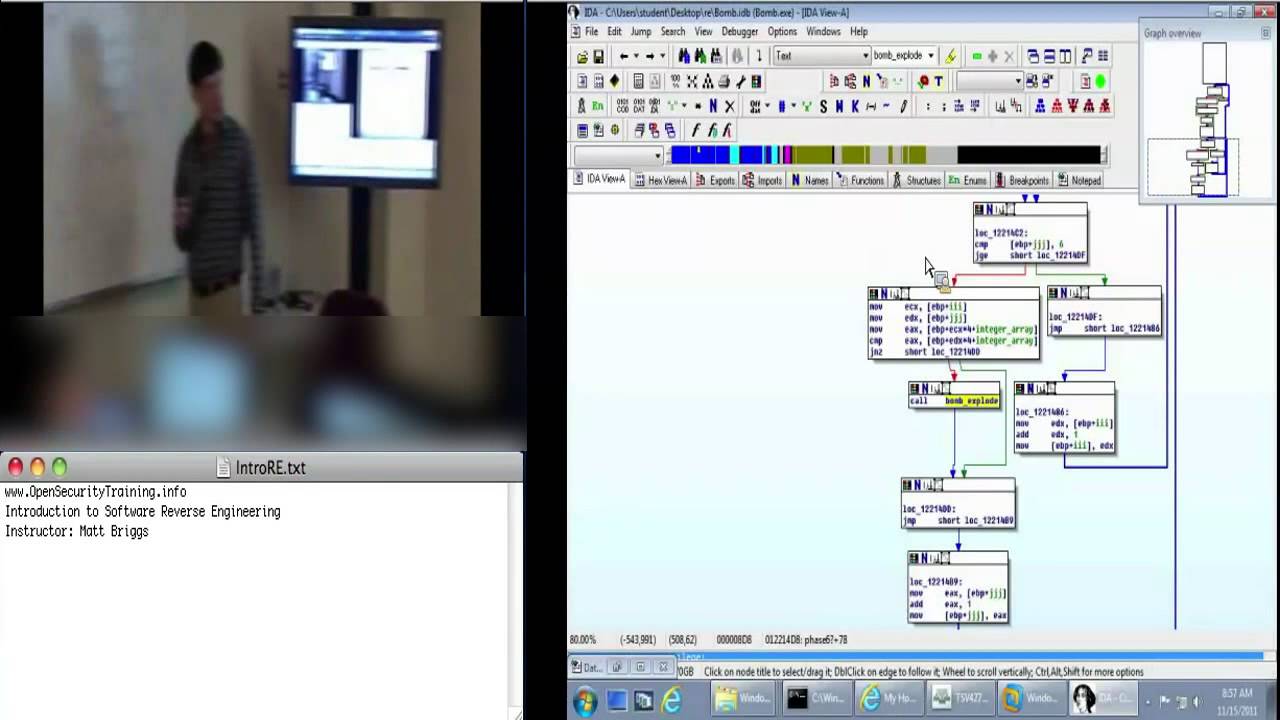Image resolution: width=1280 pixels, height=720 pixels.
Task: Open the Search menu
Action: [673, 32]
